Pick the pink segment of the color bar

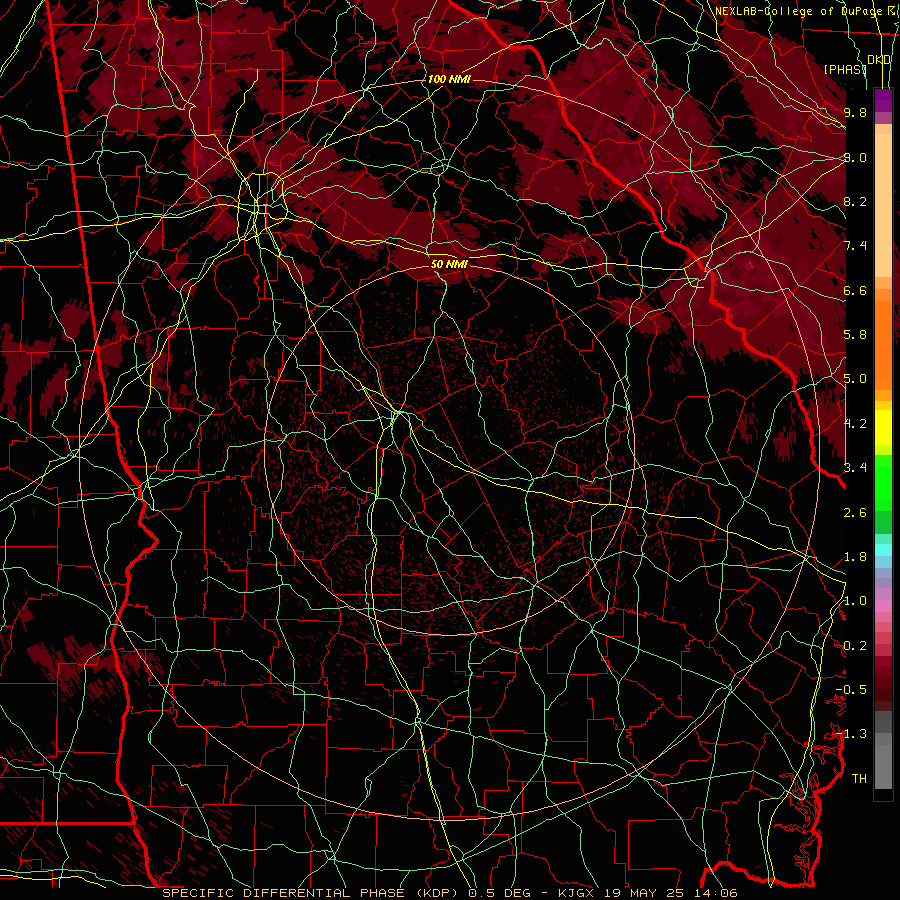(883, 606)
